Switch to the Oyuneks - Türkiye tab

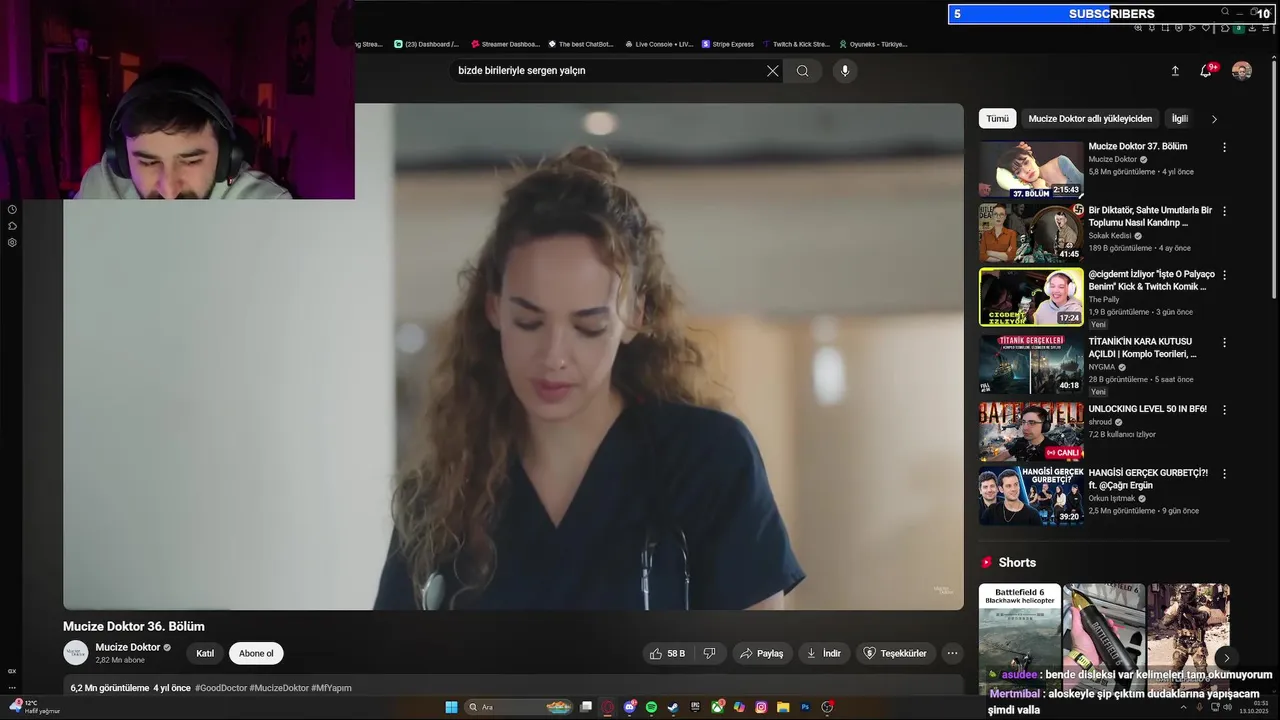tap(873, 44)
